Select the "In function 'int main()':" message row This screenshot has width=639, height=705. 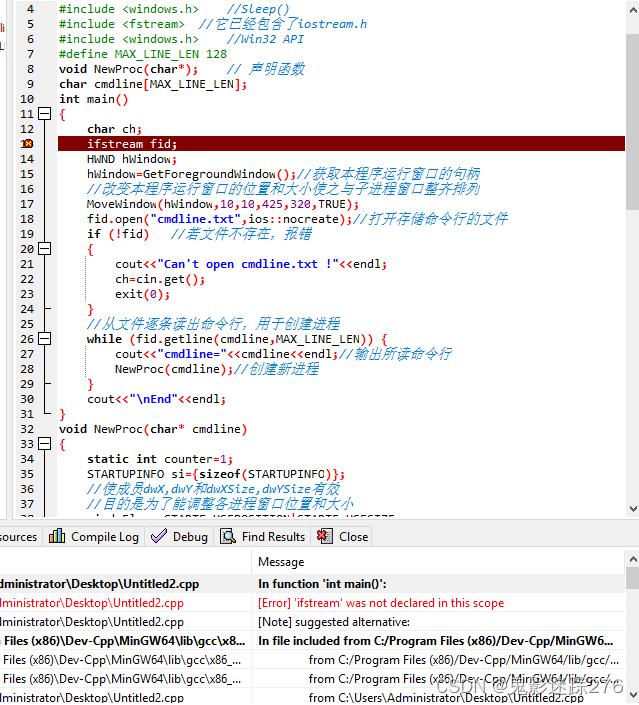312,584
